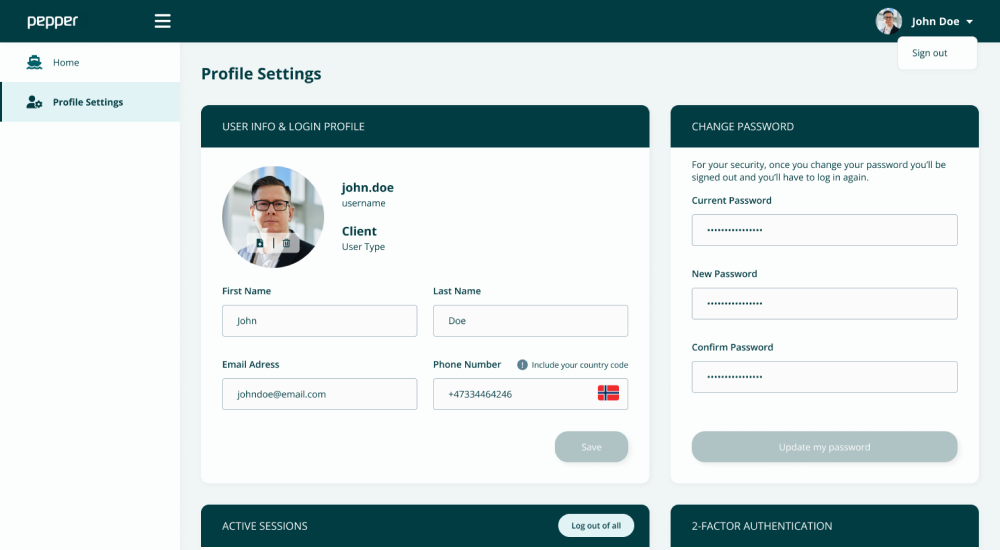This screenshot has width=1000, height=550.
Task: Click the Save button
Action: click(x=591, y=447)
